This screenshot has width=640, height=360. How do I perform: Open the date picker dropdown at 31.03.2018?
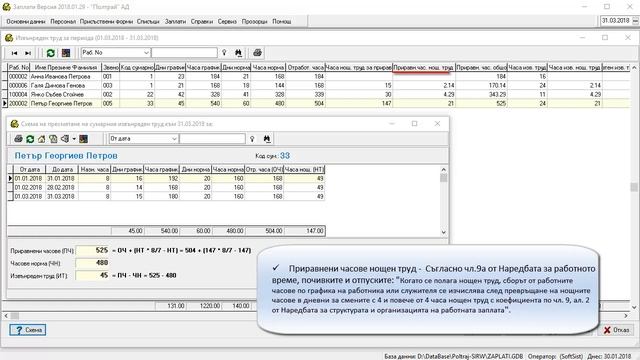click(x=636, y=21)
